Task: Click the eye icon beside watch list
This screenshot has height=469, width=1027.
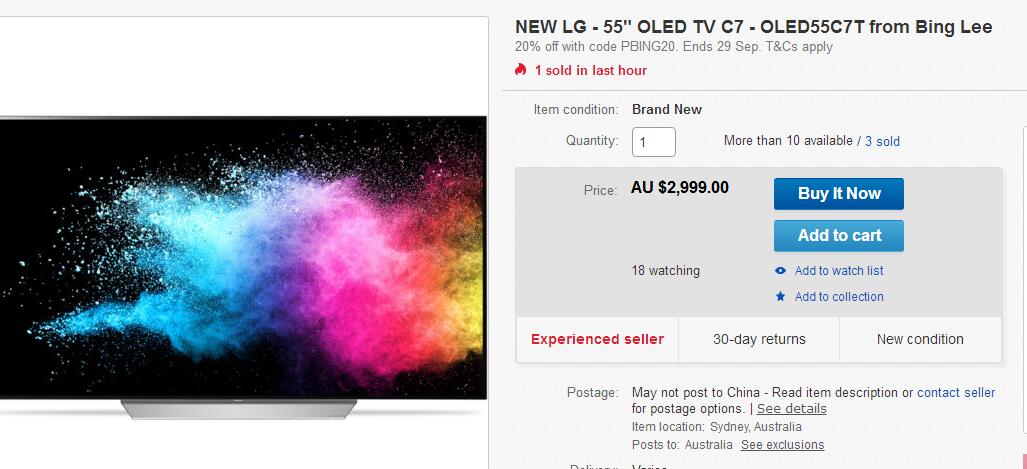Action: point(780,271)
